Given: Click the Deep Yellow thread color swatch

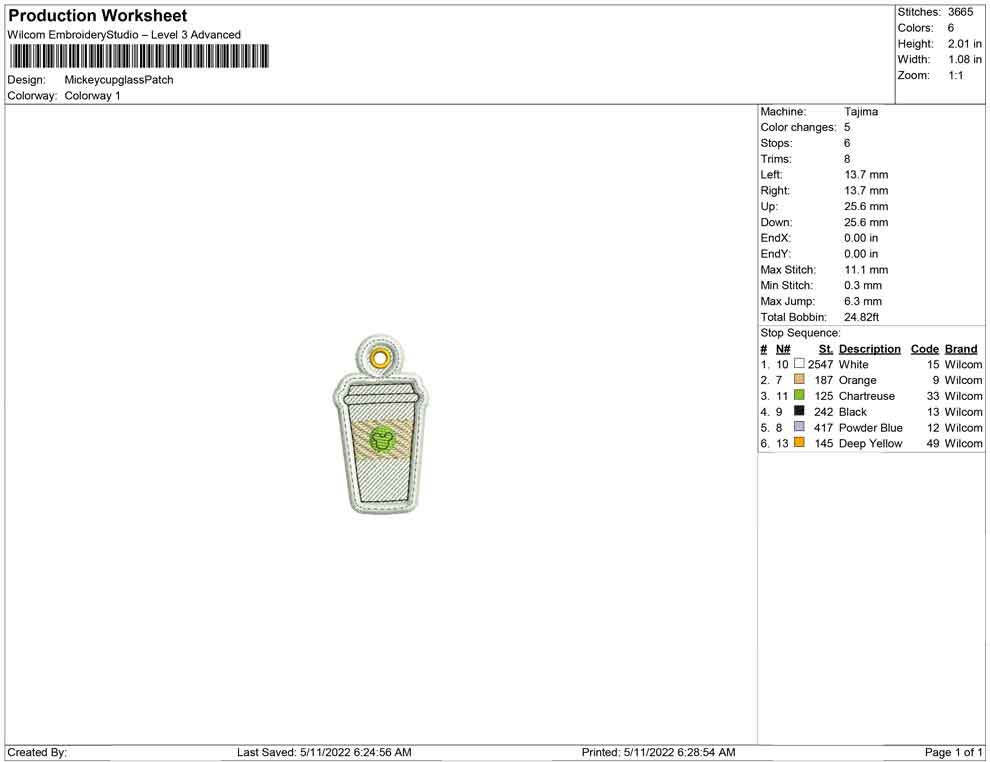Looking at the screenshot, I should click(799, 443).
